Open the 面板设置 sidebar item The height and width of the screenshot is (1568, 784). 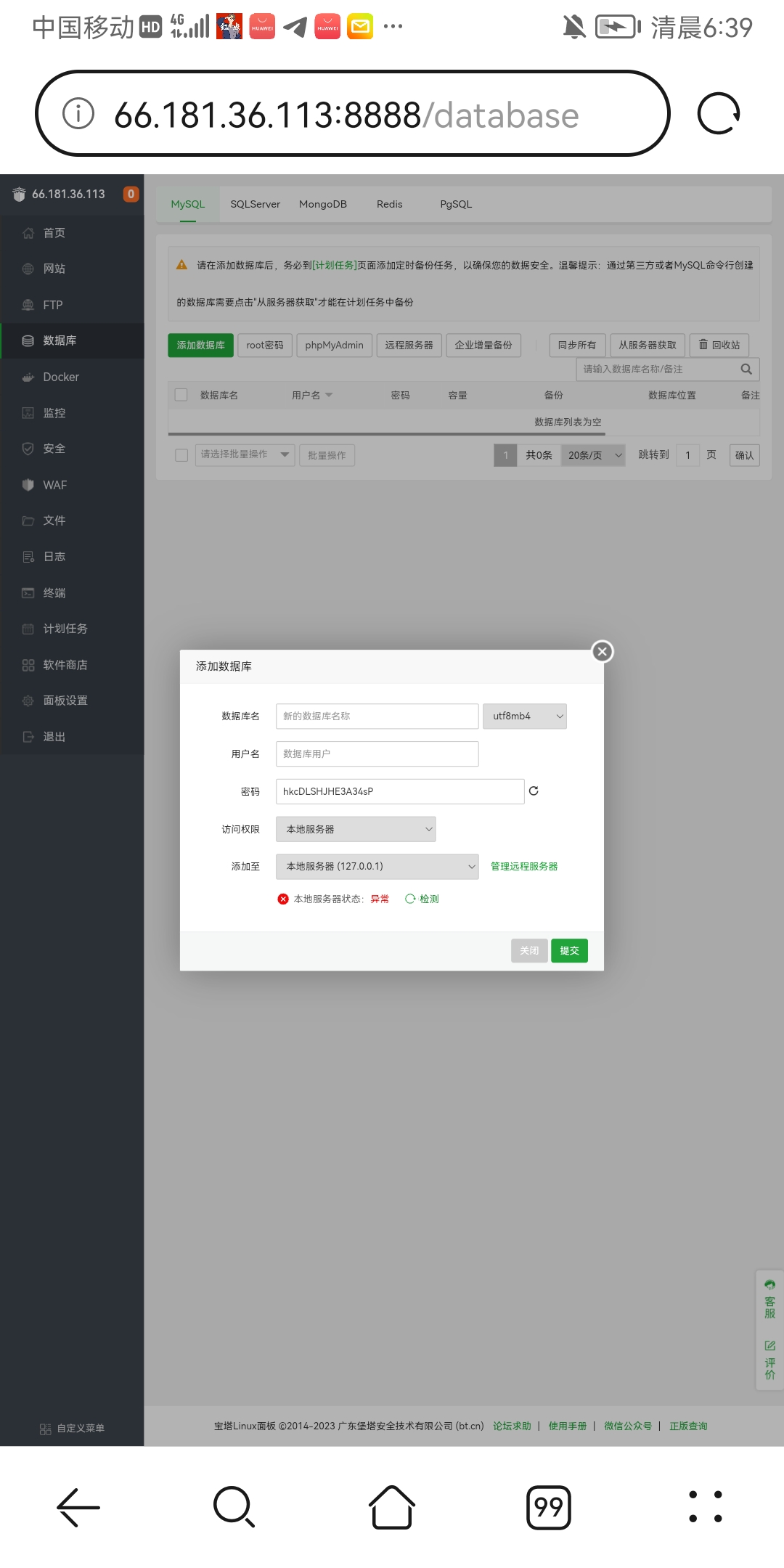72,701
